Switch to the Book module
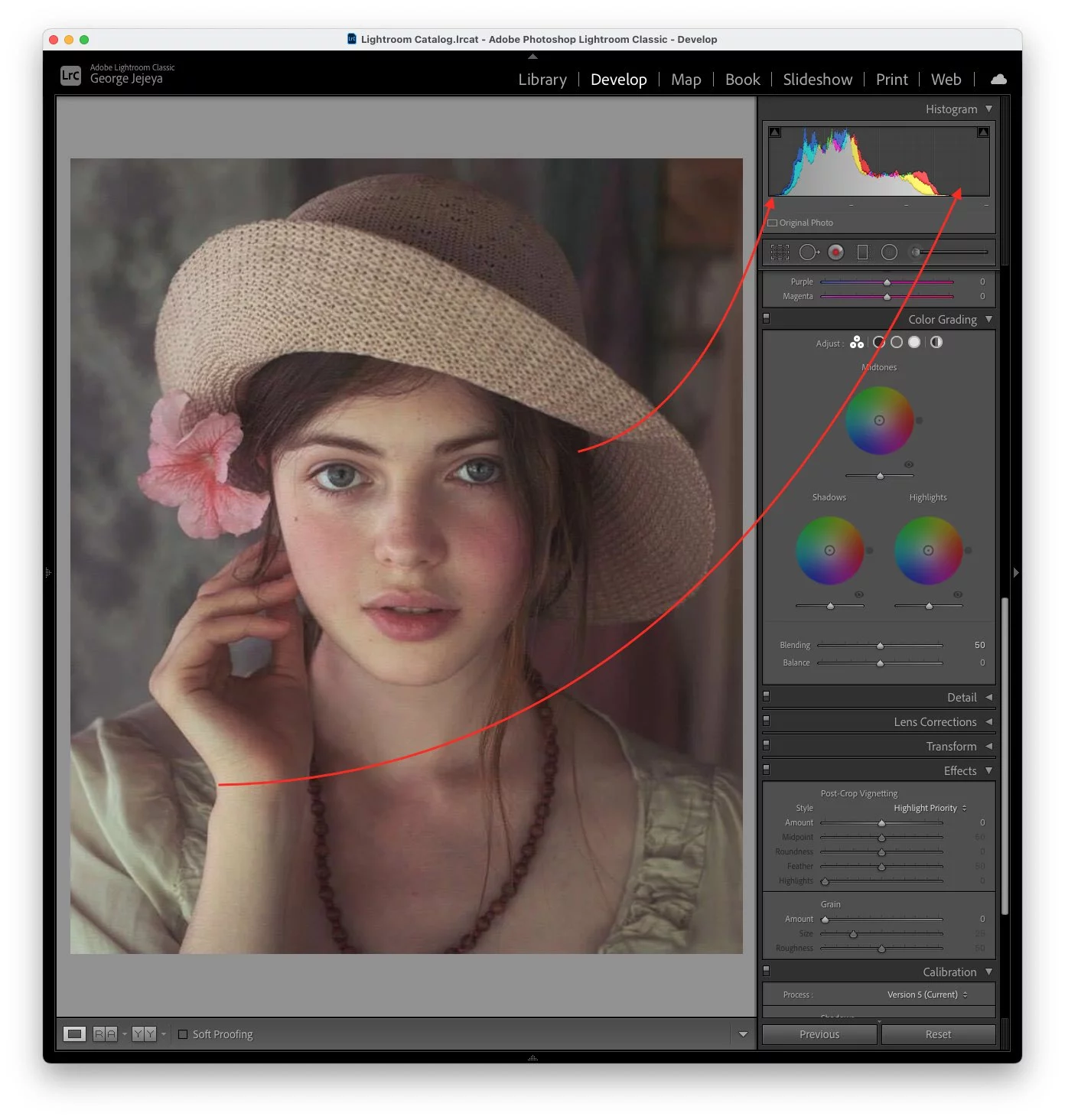 (x=743, y=80)
